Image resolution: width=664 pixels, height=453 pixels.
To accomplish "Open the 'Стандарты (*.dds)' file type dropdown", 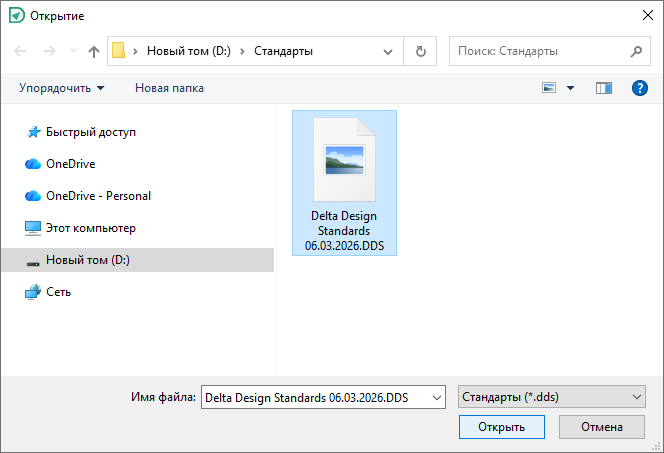I will 551,397.
